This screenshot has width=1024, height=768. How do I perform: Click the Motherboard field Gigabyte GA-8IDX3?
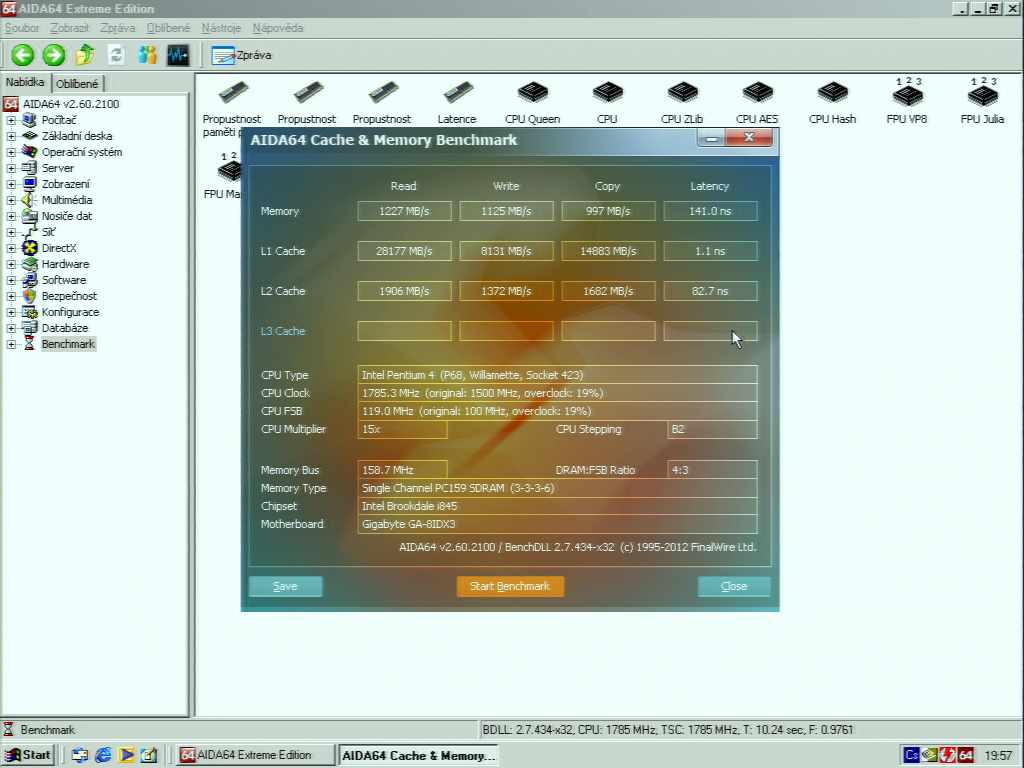(557, 524)
